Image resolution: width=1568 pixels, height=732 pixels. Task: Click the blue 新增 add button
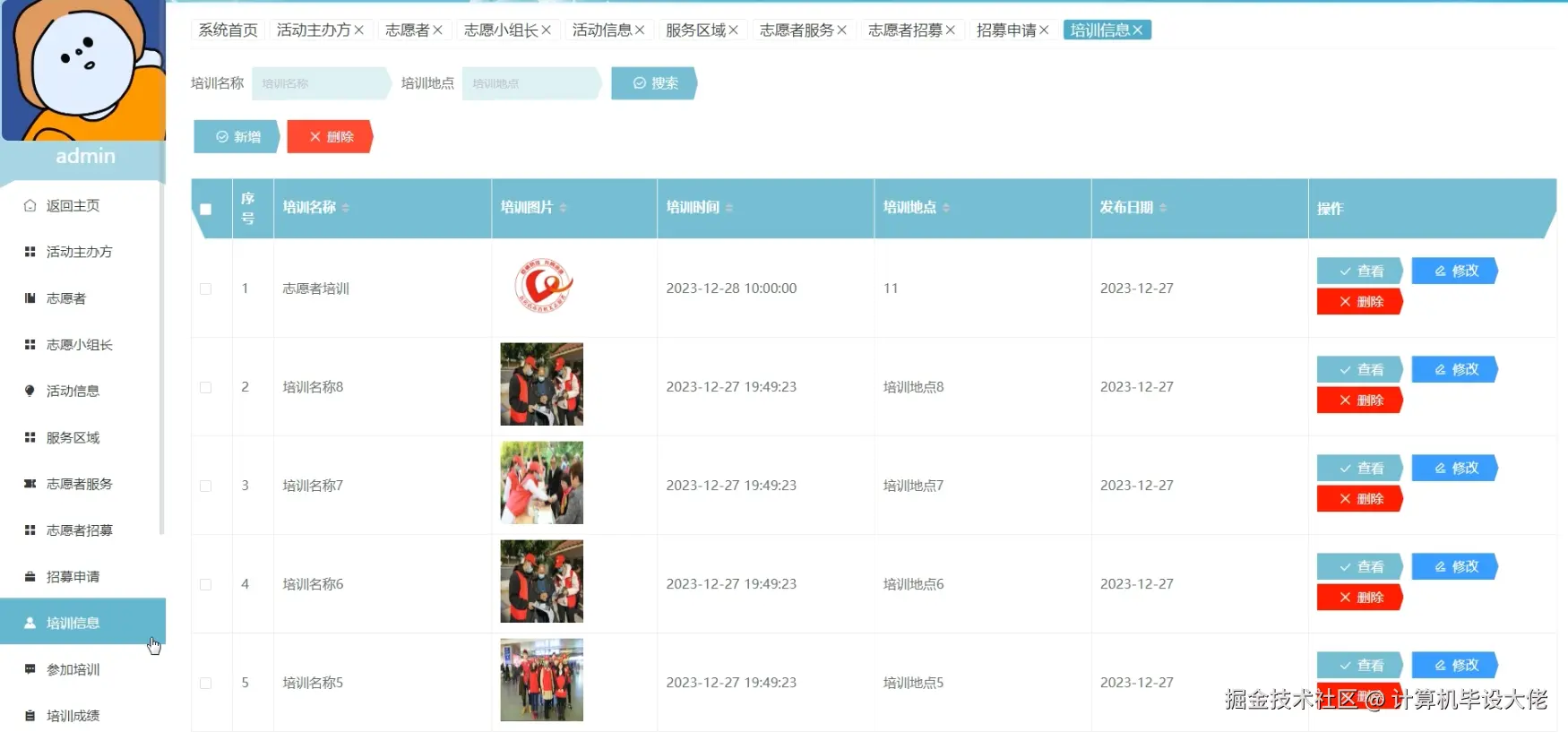click(x=237, y=137)
